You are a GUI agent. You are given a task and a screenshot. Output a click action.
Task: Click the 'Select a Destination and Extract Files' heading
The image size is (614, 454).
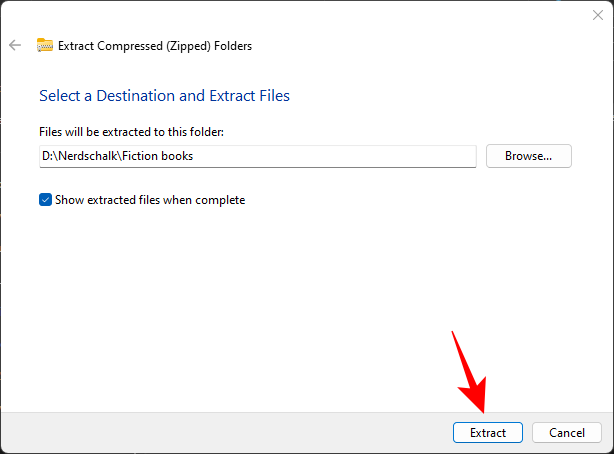click(x=164, y=96)
